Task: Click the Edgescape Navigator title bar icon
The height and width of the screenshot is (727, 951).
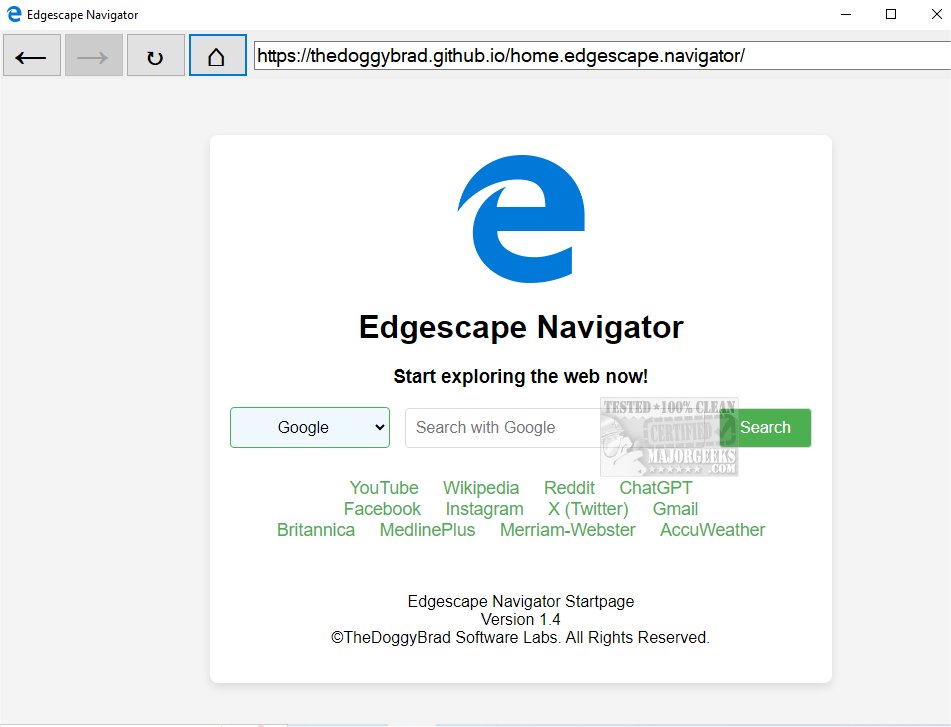Action: (x=13, y=15)
